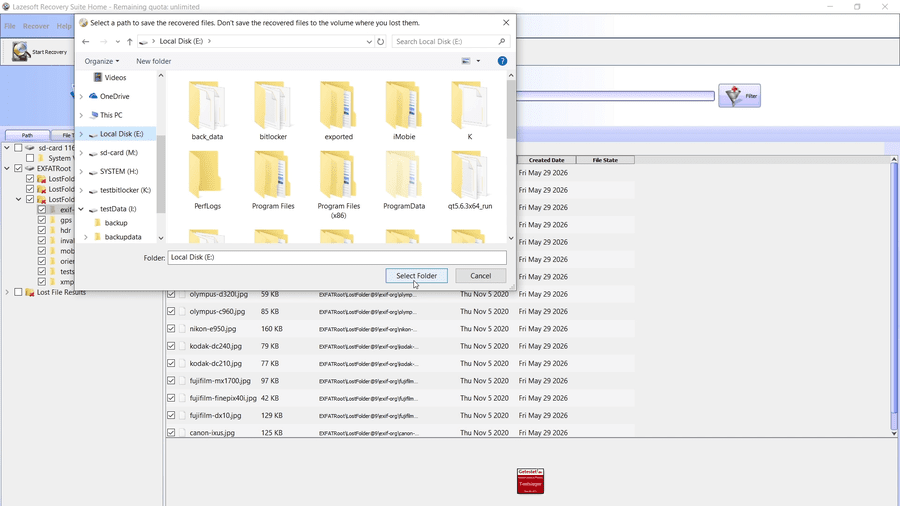Select testbitlocker (K:) drive
This screenshot has height=506, width=900.
pos(125,190)
